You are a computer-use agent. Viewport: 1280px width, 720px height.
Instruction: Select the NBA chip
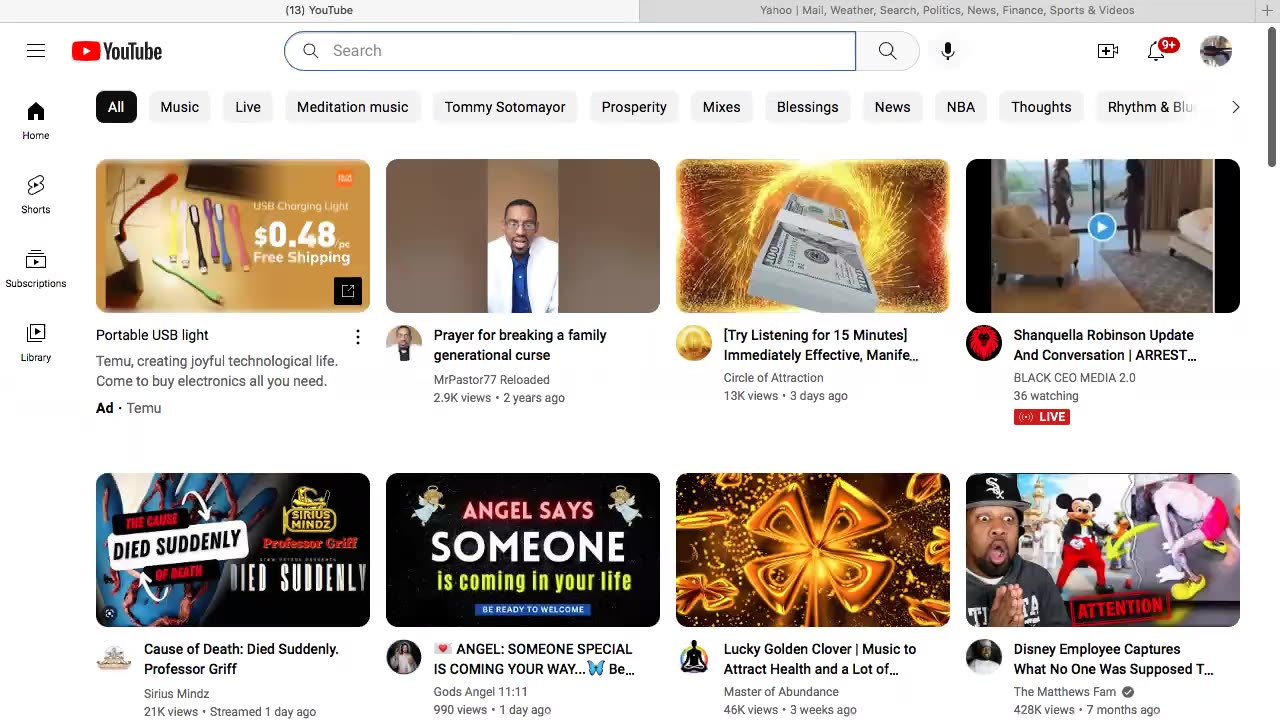click(x=961, y=107)
